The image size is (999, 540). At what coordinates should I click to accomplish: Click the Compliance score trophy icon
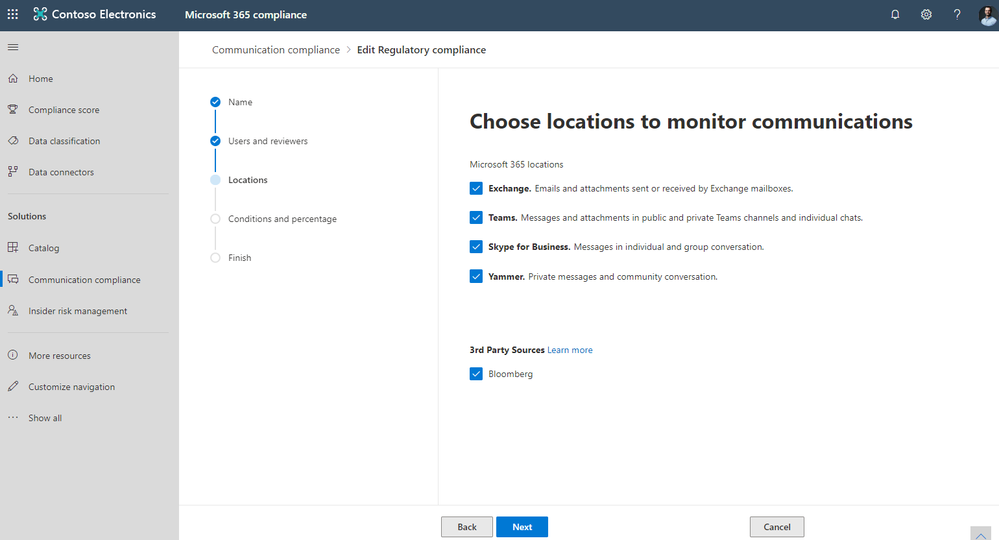coord(13,110)
